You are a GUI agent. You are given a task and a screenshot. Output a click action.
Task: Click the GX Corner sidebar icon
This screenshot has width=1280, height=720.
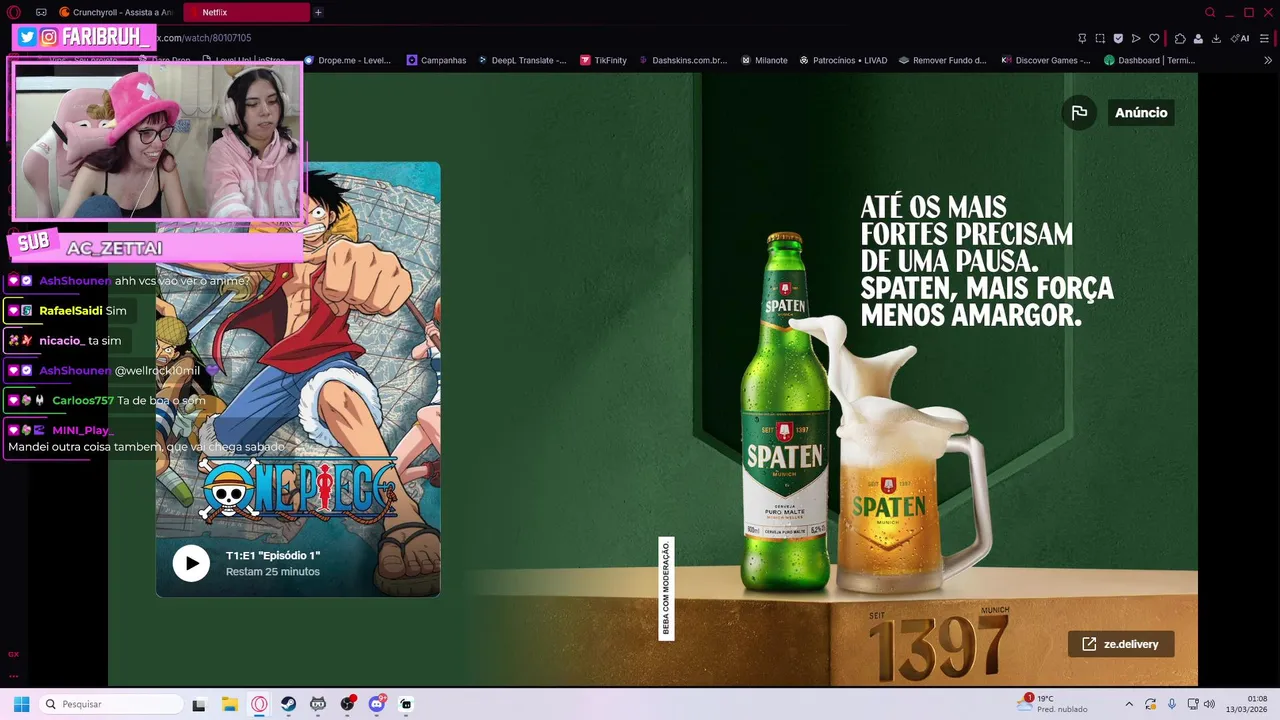pyautogui.click(x=14, y=654)
